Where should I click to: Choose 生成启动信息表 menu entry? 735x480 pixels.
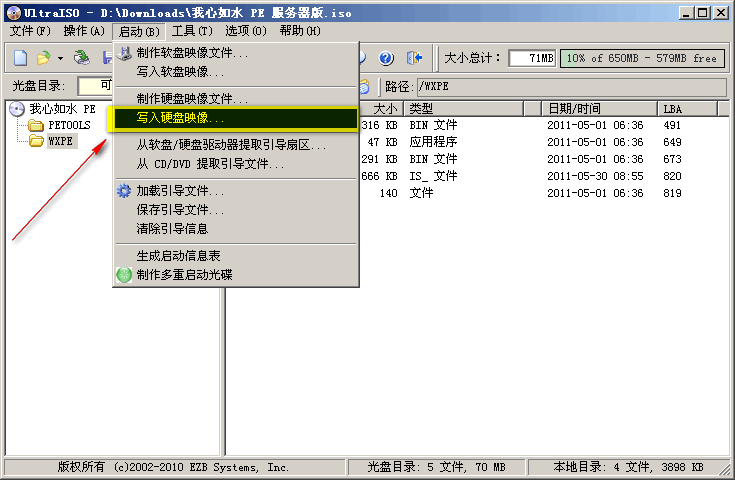click(x=236, y=256)
